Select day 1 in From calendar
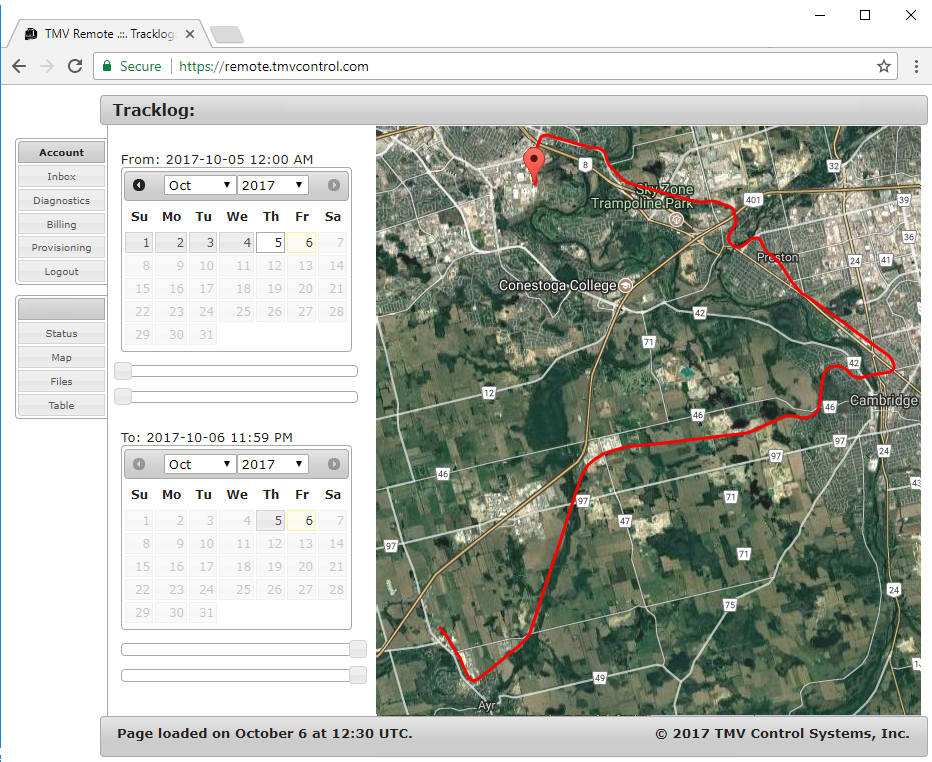Viewport: 932px width, 762px height. coord(140,243)
